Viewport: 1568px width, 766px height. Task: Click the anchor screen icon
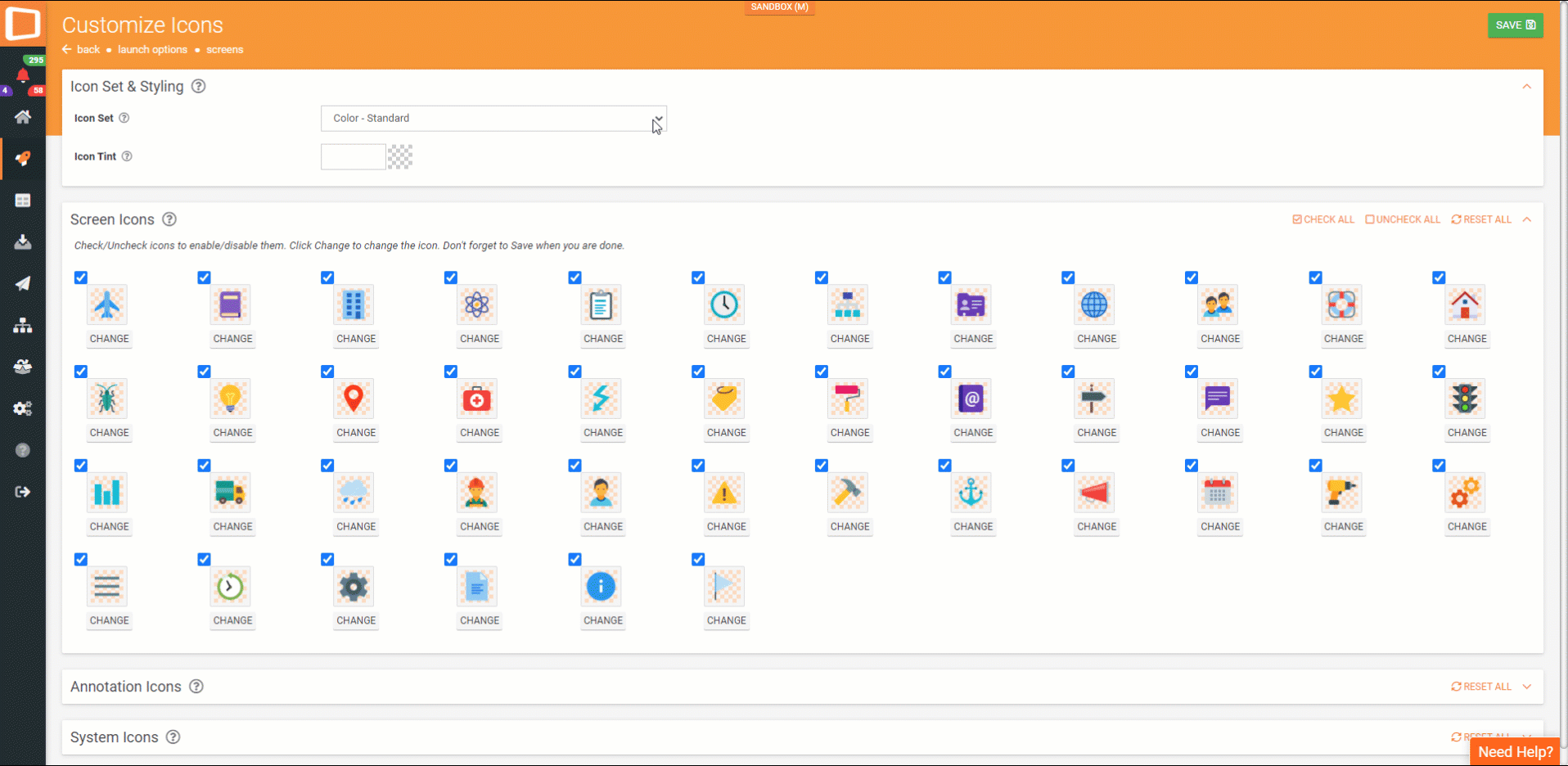coord(971,493)
